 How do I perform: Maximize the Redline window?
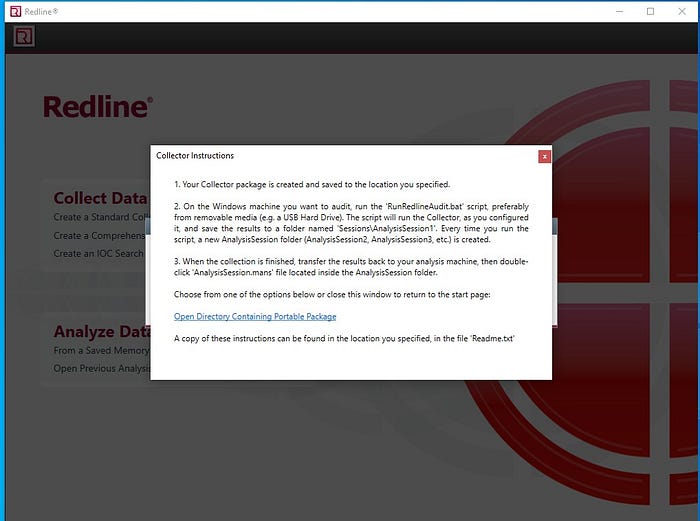650,12
